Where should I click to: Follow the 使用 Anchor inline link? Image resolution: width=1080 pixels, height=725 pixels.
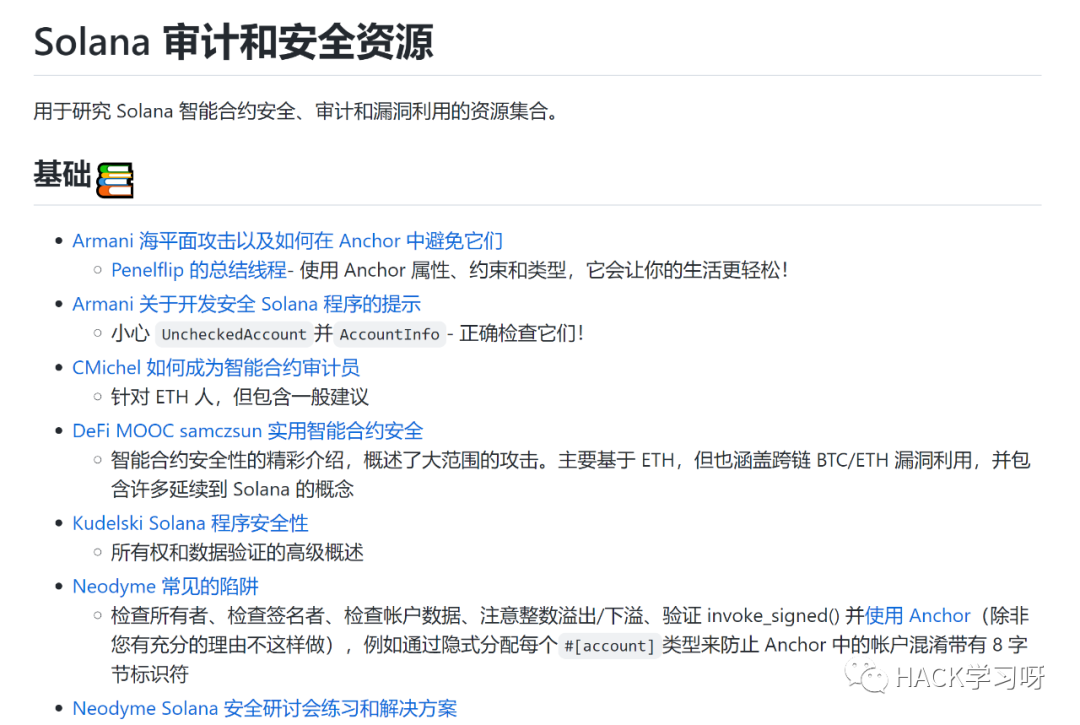coord(917,616)
